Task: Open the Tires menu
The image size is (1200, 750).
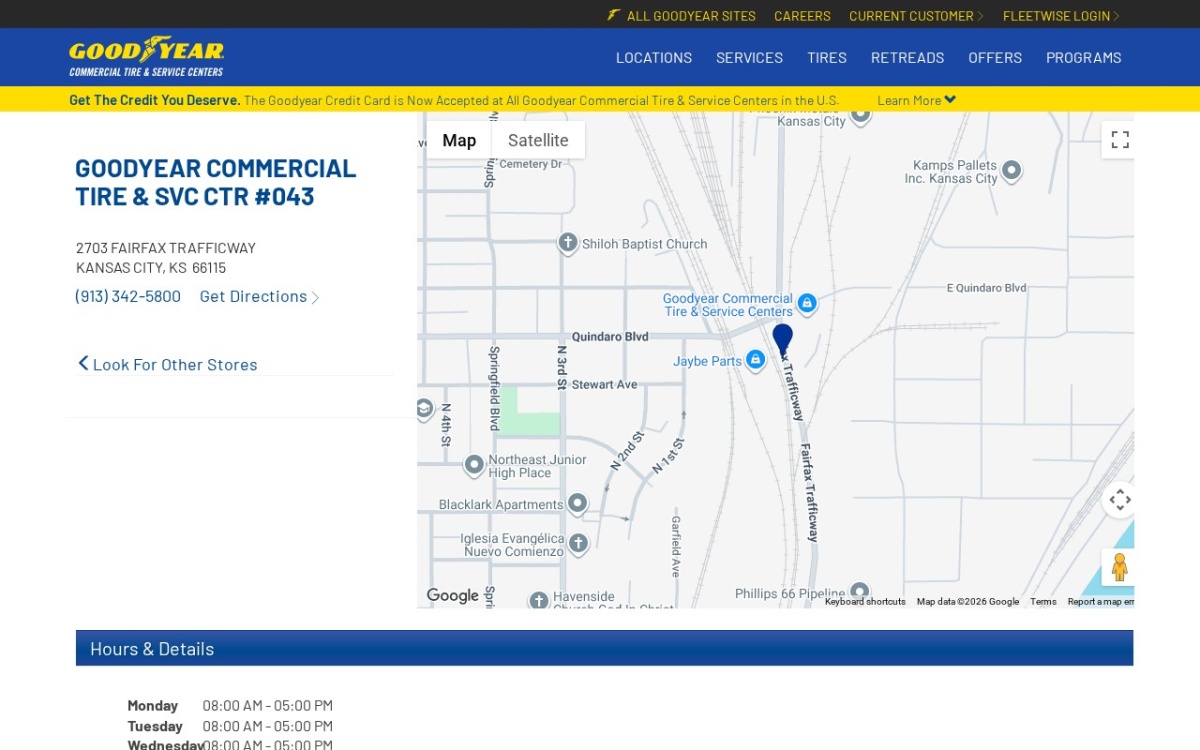Action: (x=827, y=57)
